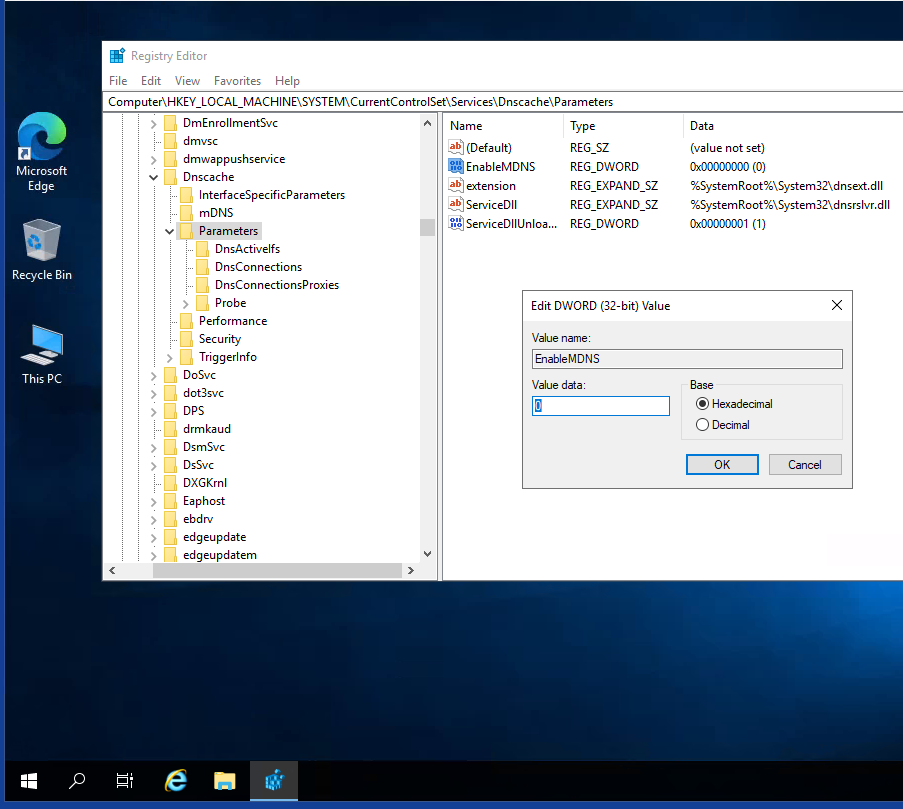Select the DsmSvc tree key
903x809 pixels.
pos(203,447)
